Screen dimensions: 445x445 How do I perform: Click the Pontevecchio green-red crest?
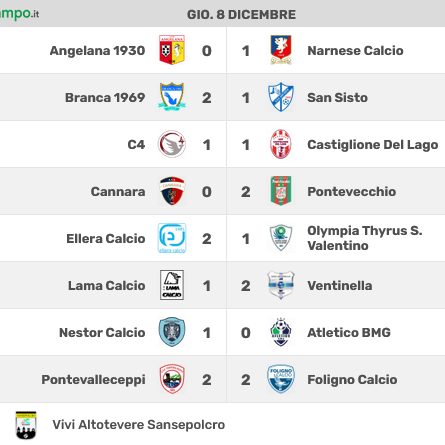click(281, 191)
